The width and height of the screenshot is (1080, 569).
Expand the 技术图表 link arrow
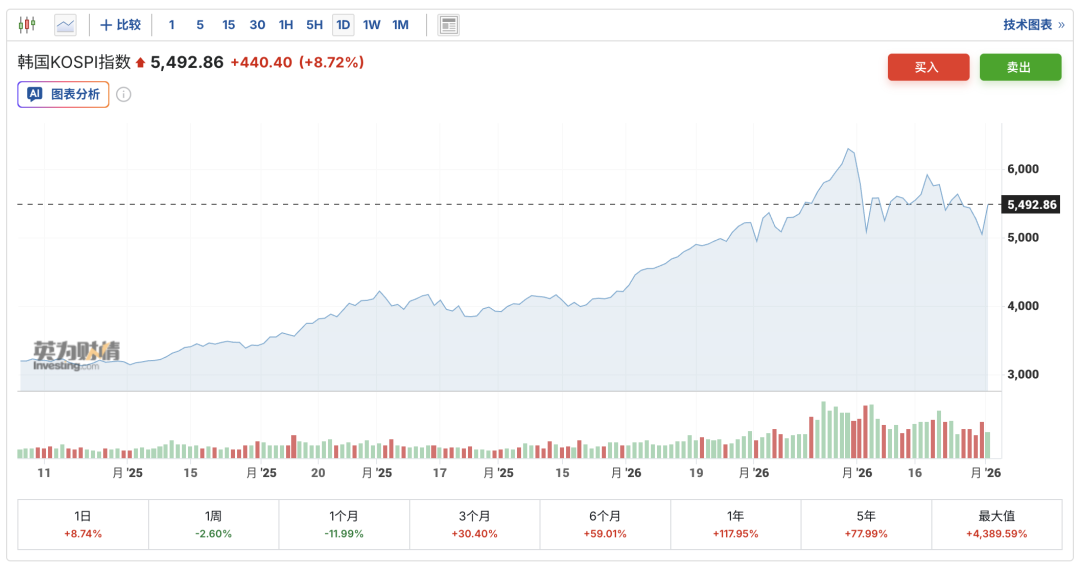click(1062, 25)
